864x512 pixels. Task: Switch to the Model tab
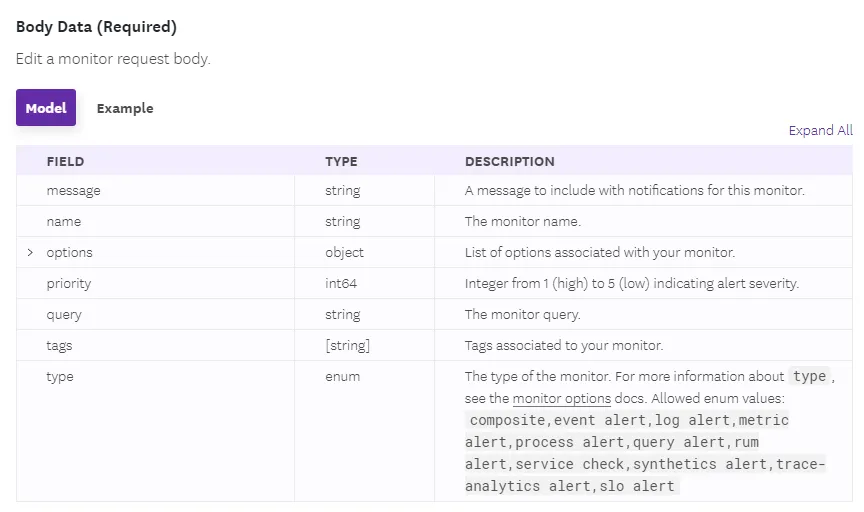pyautogui.click(x=46, y=108)
